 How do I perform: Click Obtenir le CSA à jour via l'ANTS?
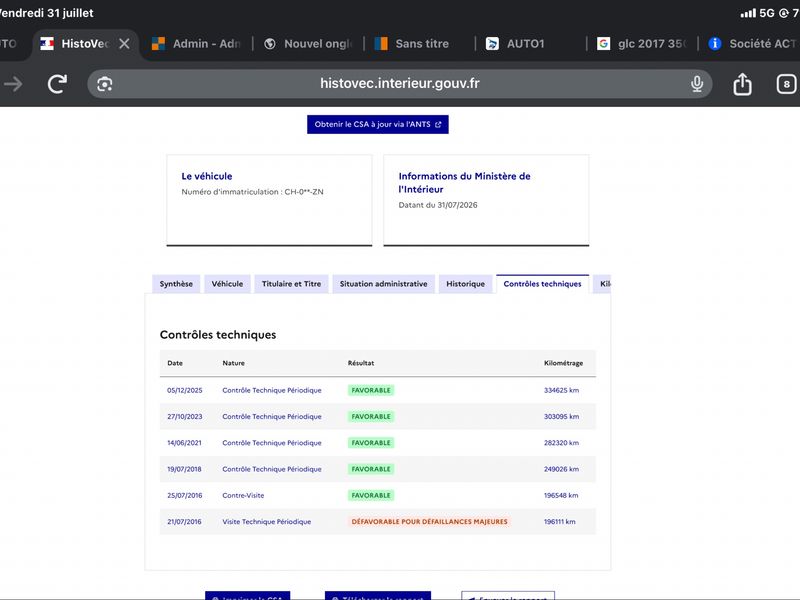point(378,124)
